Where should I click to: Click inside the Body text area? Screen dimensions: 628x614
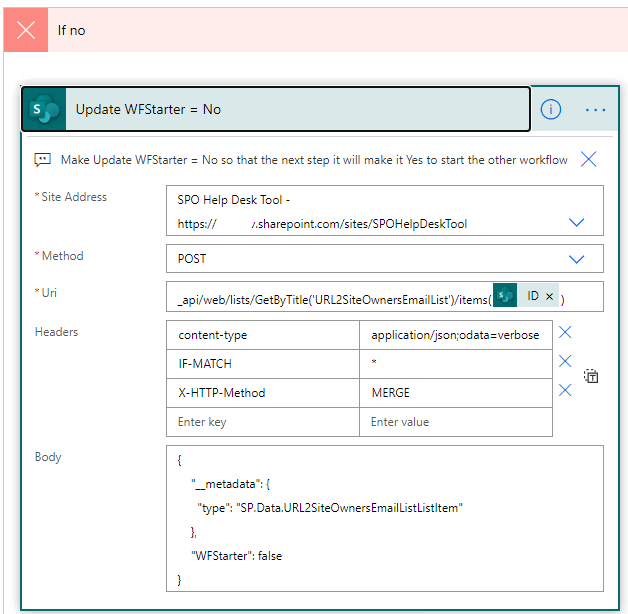[384, 518]
